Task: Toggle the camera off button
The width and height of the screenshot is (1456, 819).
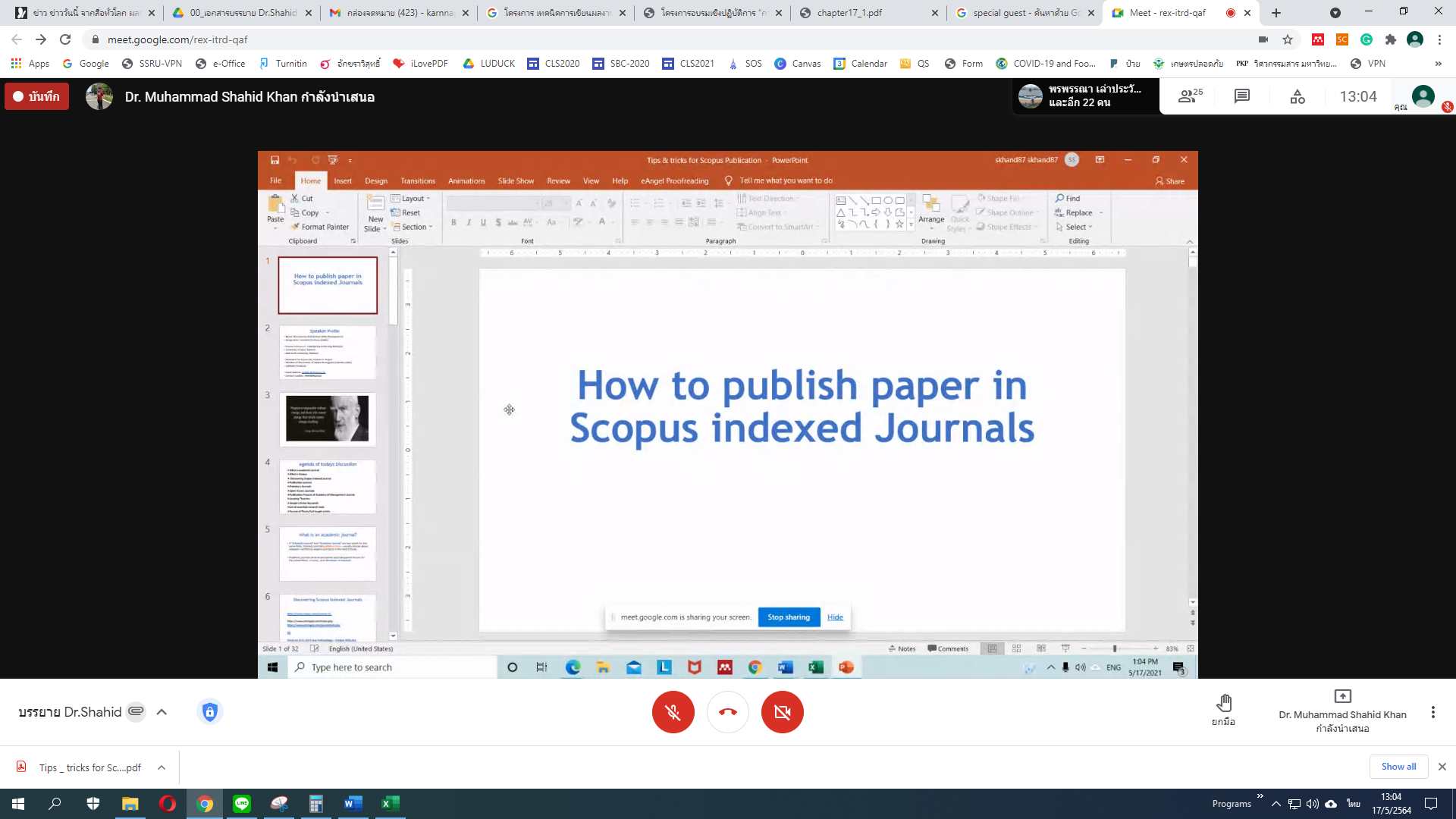Action: [782, 712]
